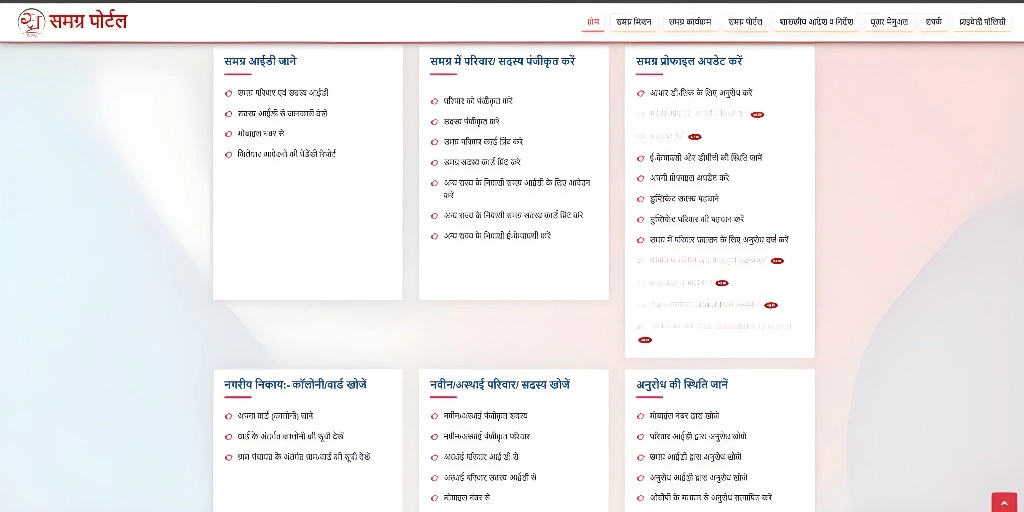
Task: Click समग्र प्रोफाइल अपडेट करें card heading
Action: pyautogui.click(x=690, y=61)
